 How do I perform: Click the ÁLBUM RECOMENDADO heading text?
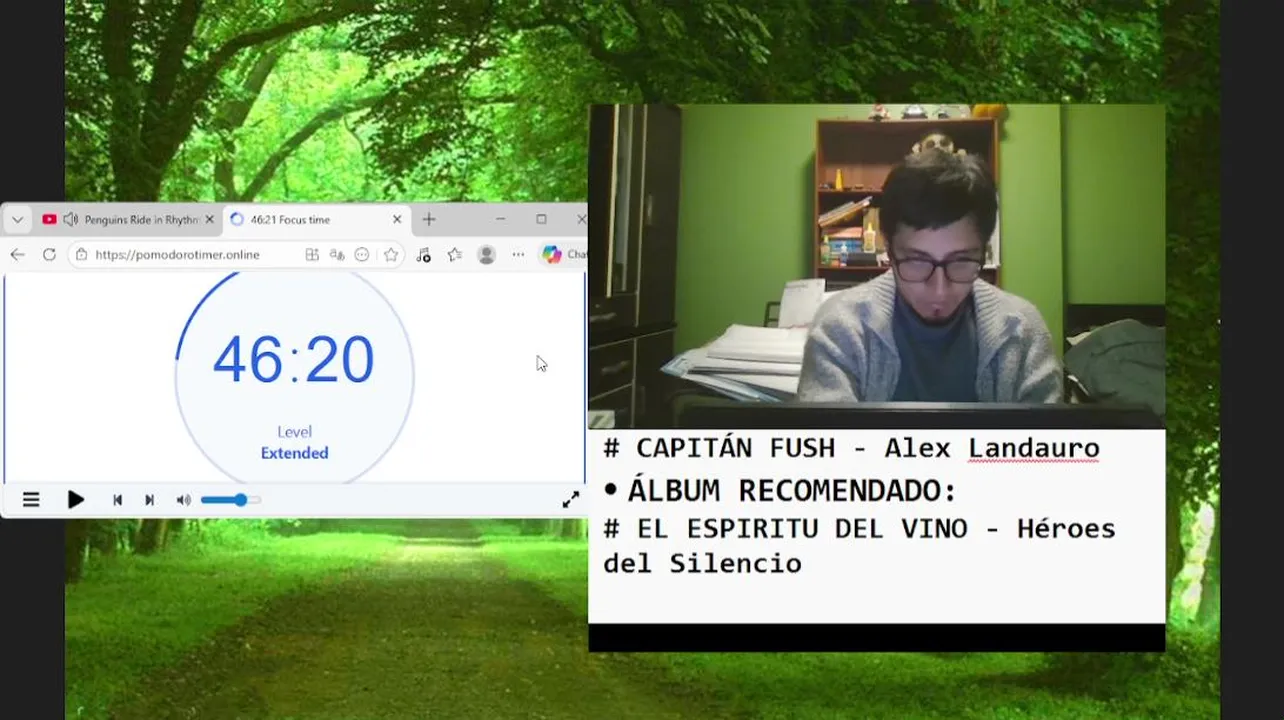792,491
